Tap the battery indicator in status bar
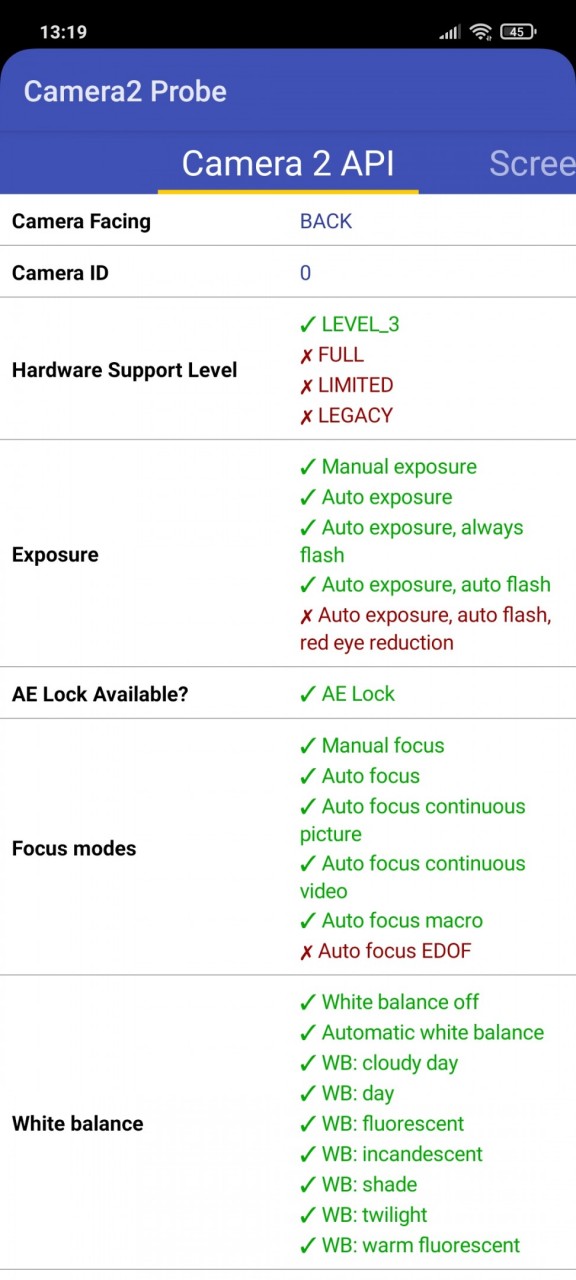 coord(517,32)
